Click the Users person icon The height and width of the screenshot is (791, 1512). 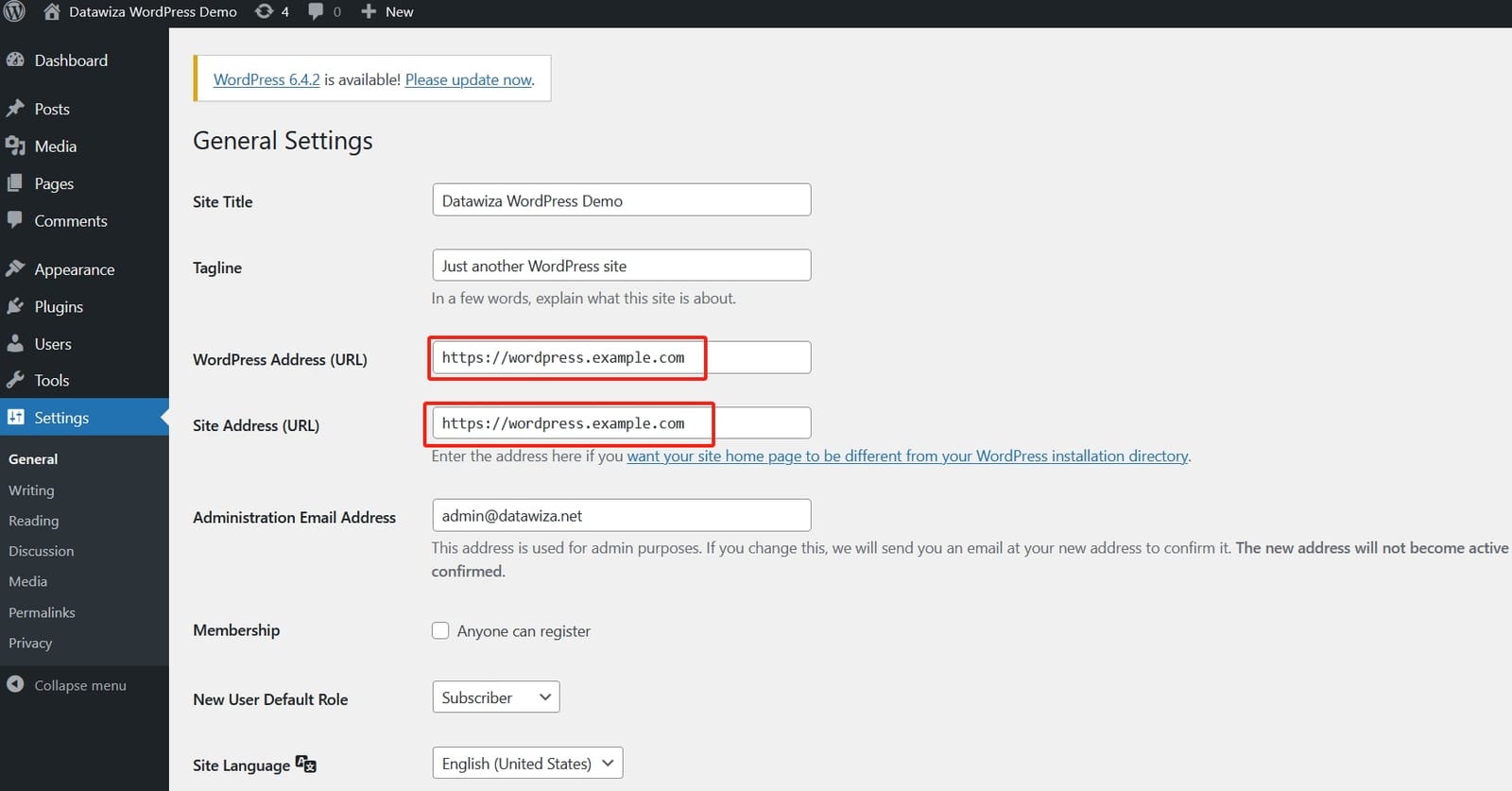[15, 343]
